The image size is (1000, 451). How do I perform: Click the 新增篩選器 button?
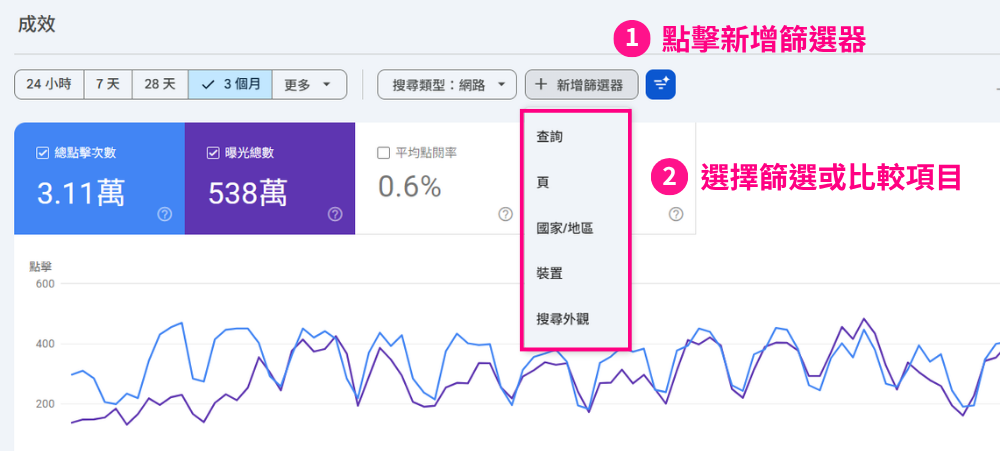click(581, 85)
